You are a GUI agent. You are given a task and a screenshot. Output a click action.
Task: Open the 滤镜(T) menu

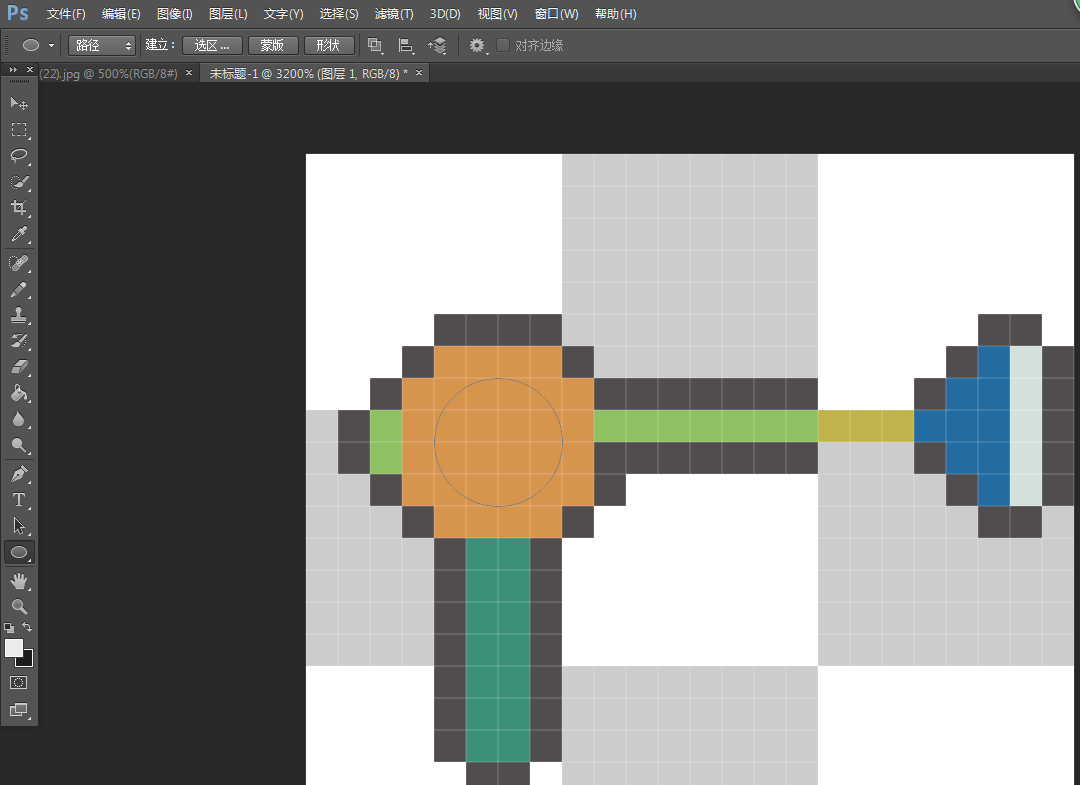coord(394,14)
